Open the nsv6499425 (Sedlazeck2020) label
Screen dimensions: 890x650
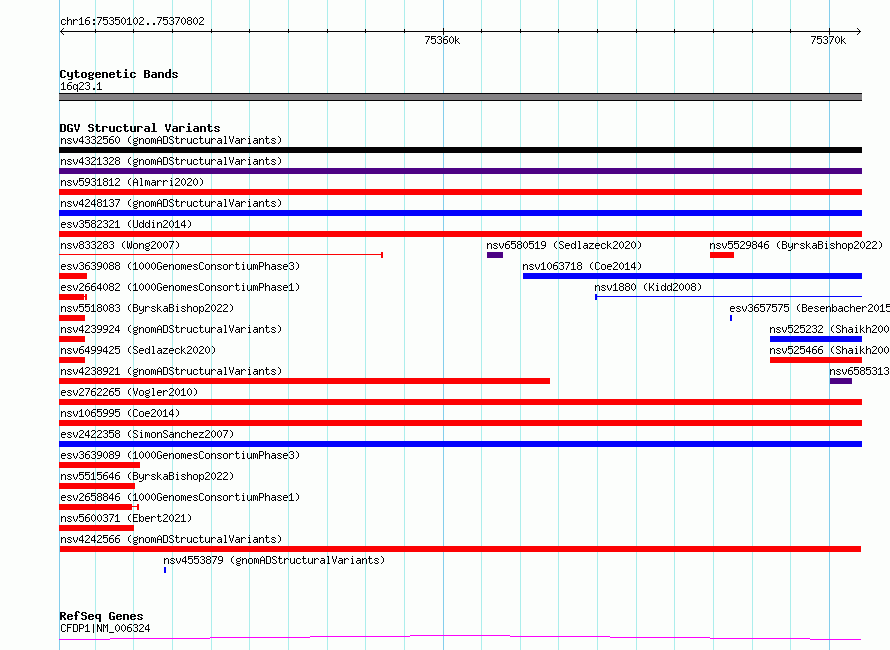(138, 350)
